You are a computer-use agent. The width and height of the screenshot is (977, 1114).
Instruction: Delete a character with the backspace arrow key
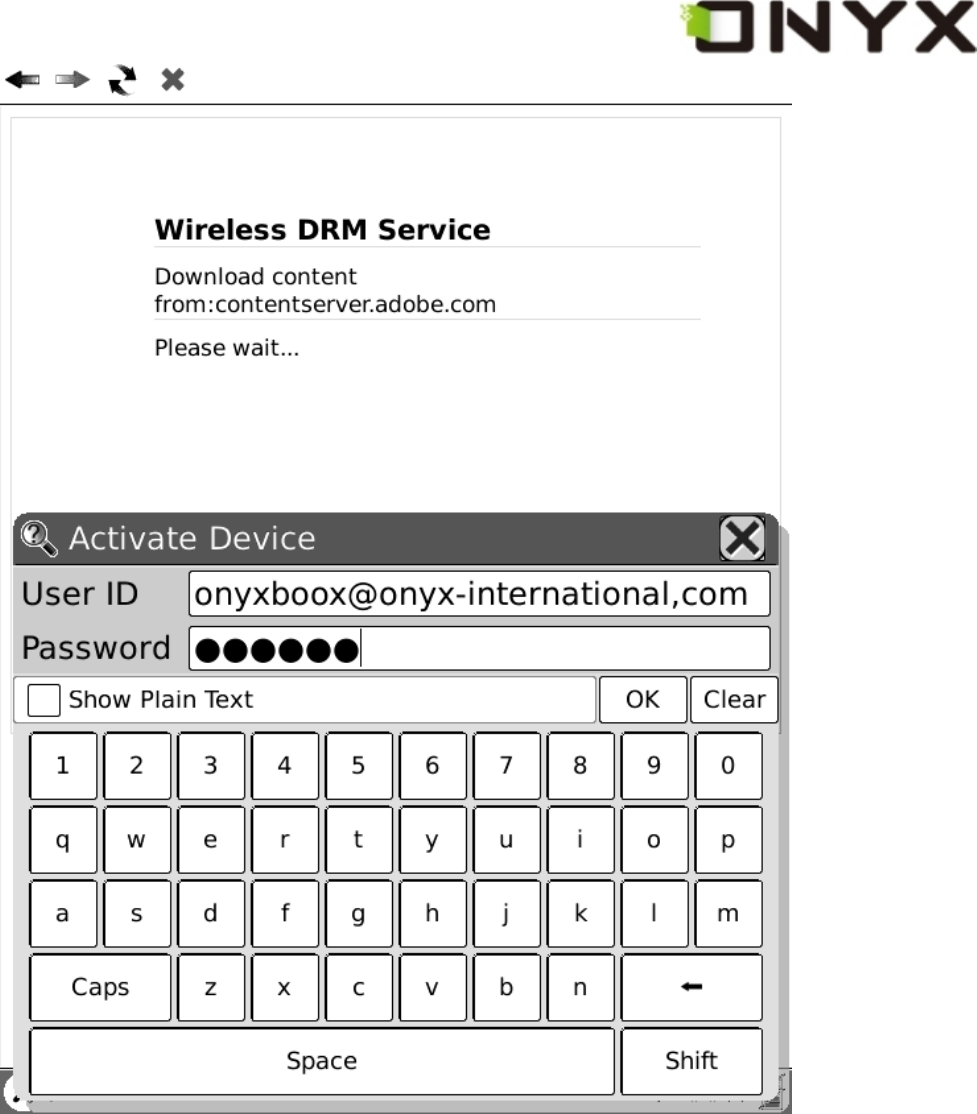pyautogui.click(x=691, y=988)
